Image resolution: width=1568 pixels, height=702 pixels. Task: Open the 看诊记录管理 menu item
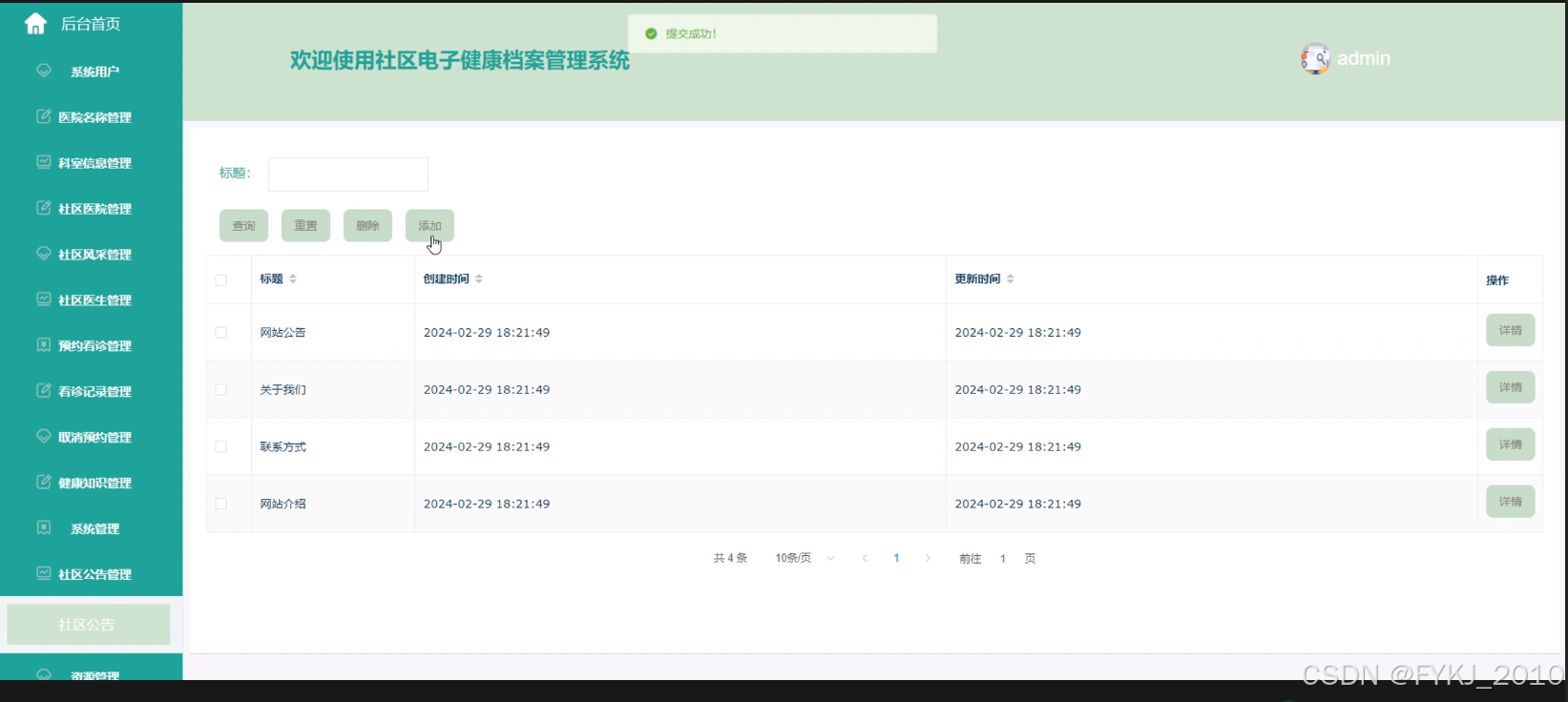[x=92, y=392]
